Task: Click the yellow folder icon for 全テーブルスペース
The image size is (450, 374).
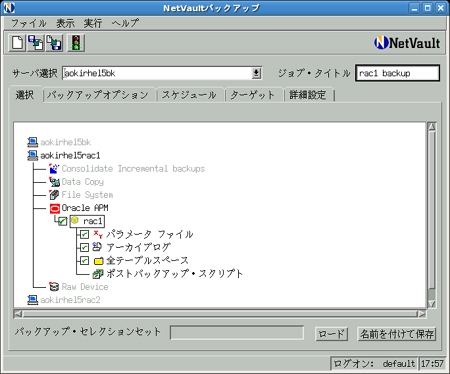Action: coord(98,261)
